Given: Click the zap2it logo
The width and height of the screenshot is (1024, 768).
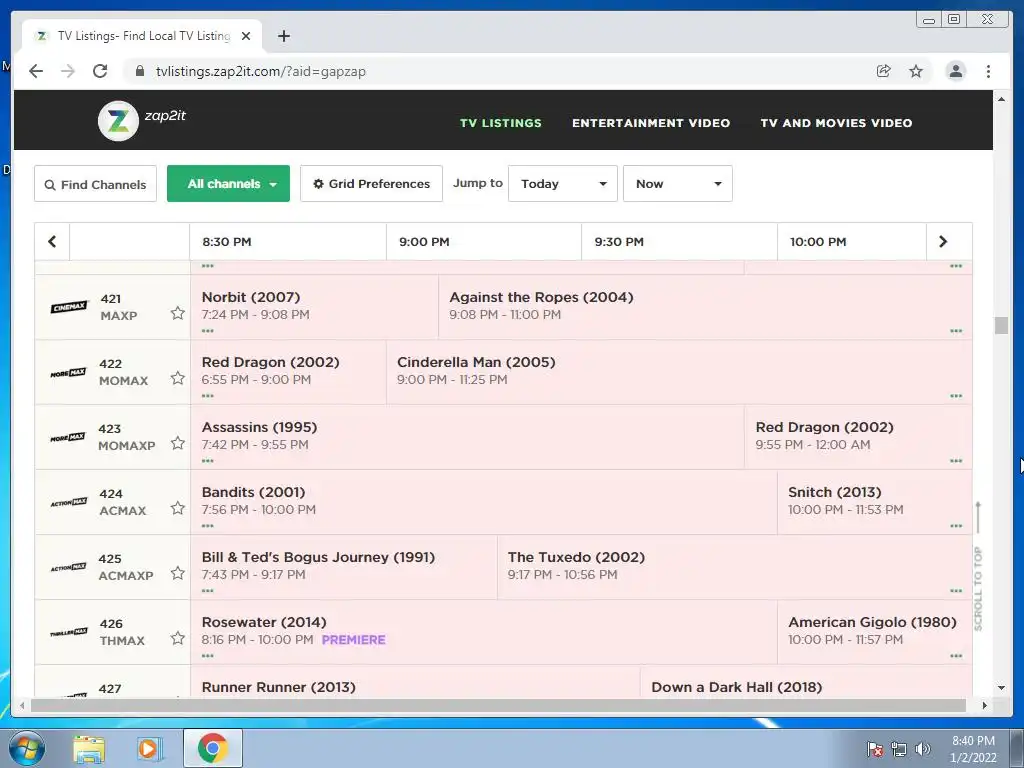Looking at the screenshot, I should coord(142,120).
